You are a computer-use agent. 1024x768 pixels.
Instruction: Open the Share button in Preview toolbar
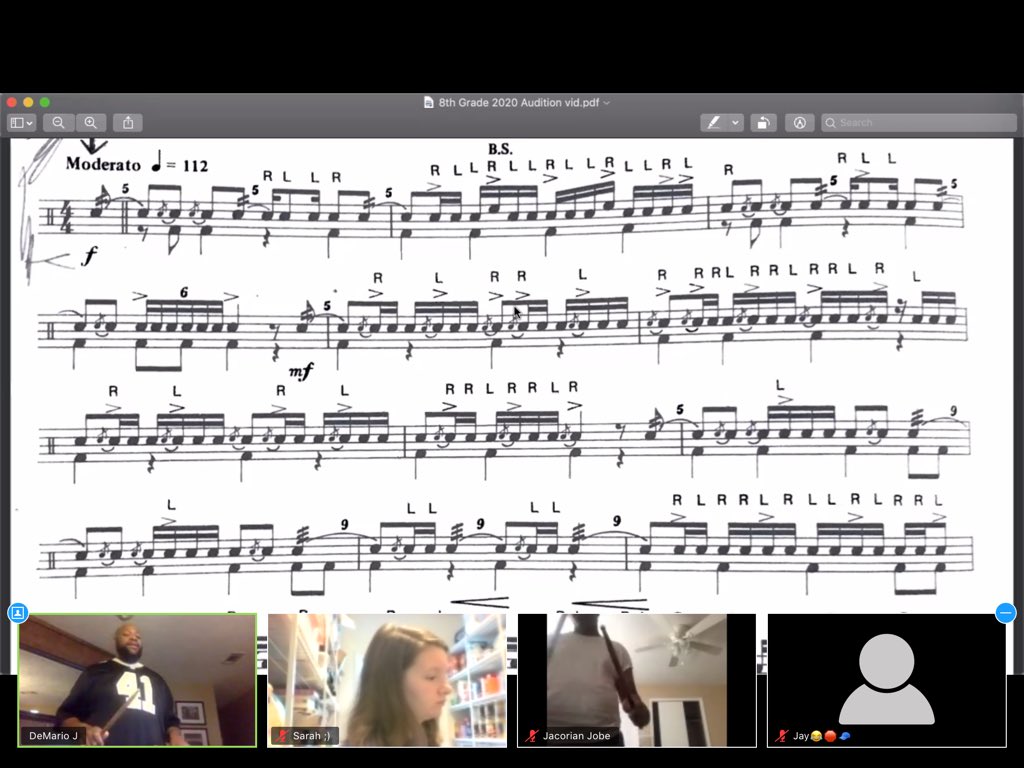point(128,123)
